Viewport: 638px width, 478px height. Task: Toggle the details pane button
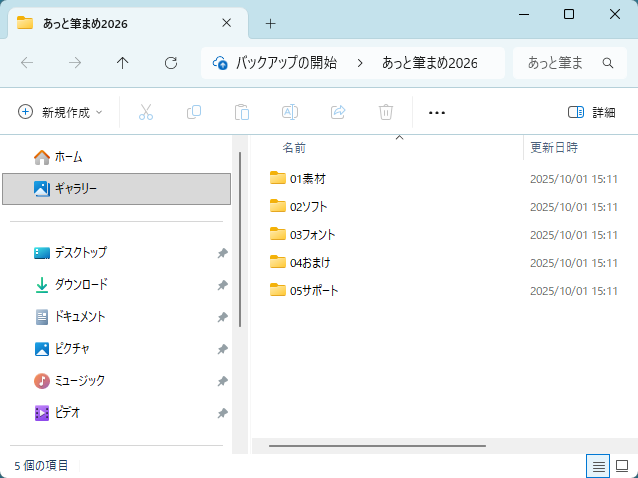[591, 113]
